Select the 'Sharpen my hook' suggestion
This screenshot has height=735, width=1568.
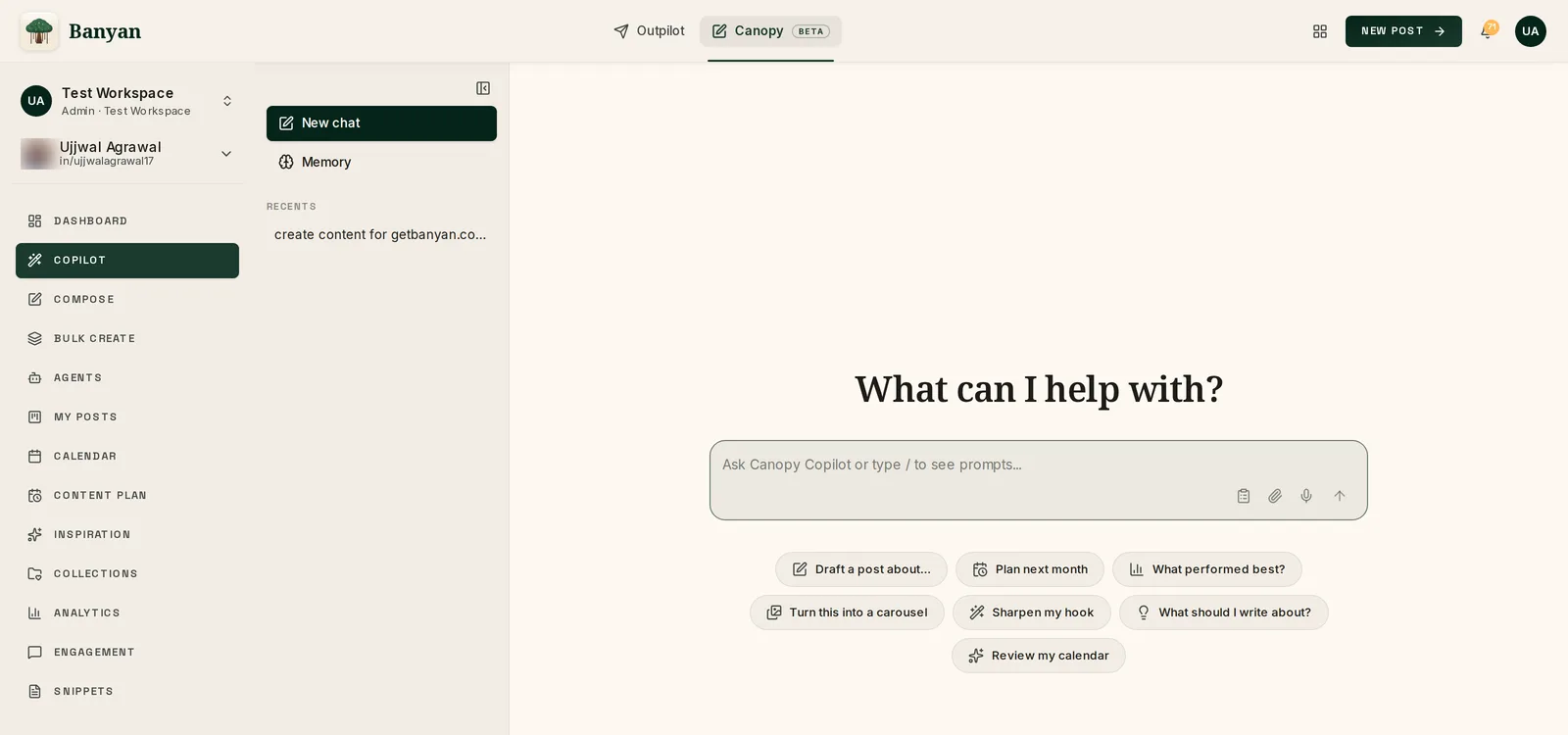click(1032, 612)
